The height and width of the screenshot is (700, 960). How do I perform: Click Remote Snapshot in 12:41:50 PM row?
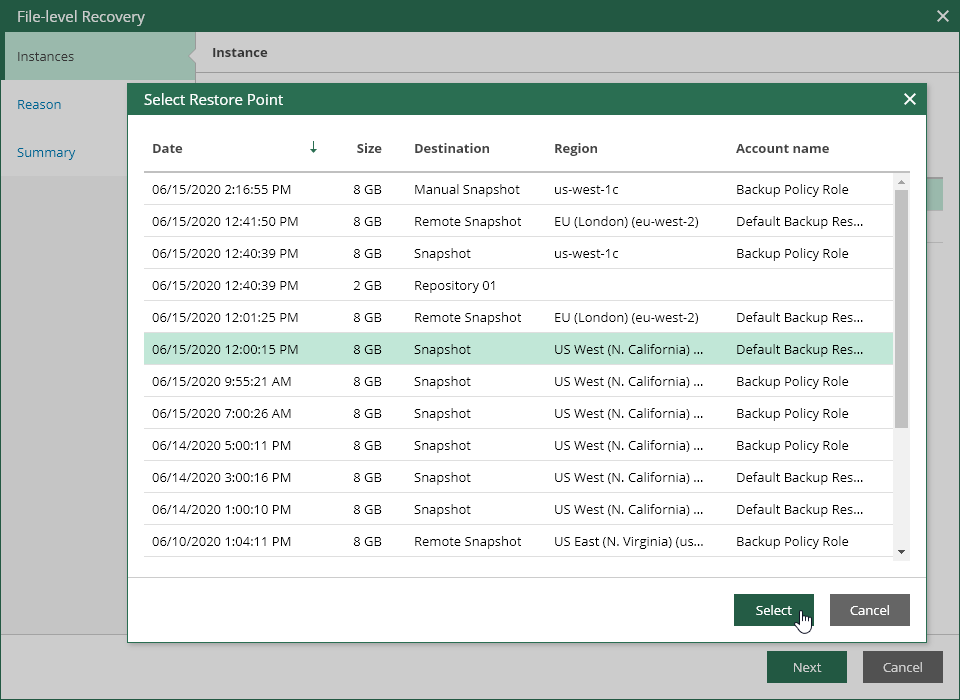pyautogui.click(x=467, y=221)
